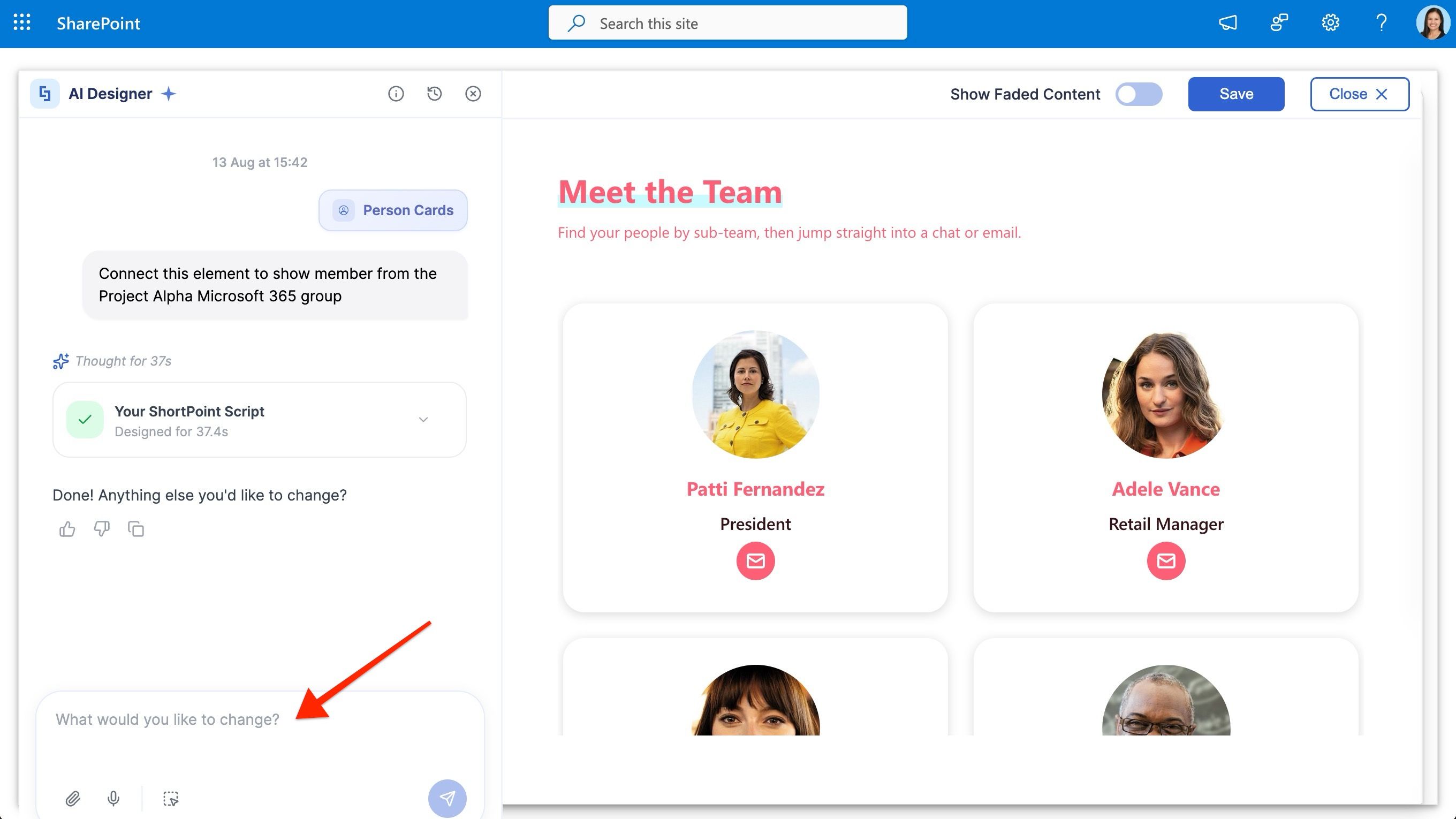Email Patti Fernandez via mail icon

[755, 560]
